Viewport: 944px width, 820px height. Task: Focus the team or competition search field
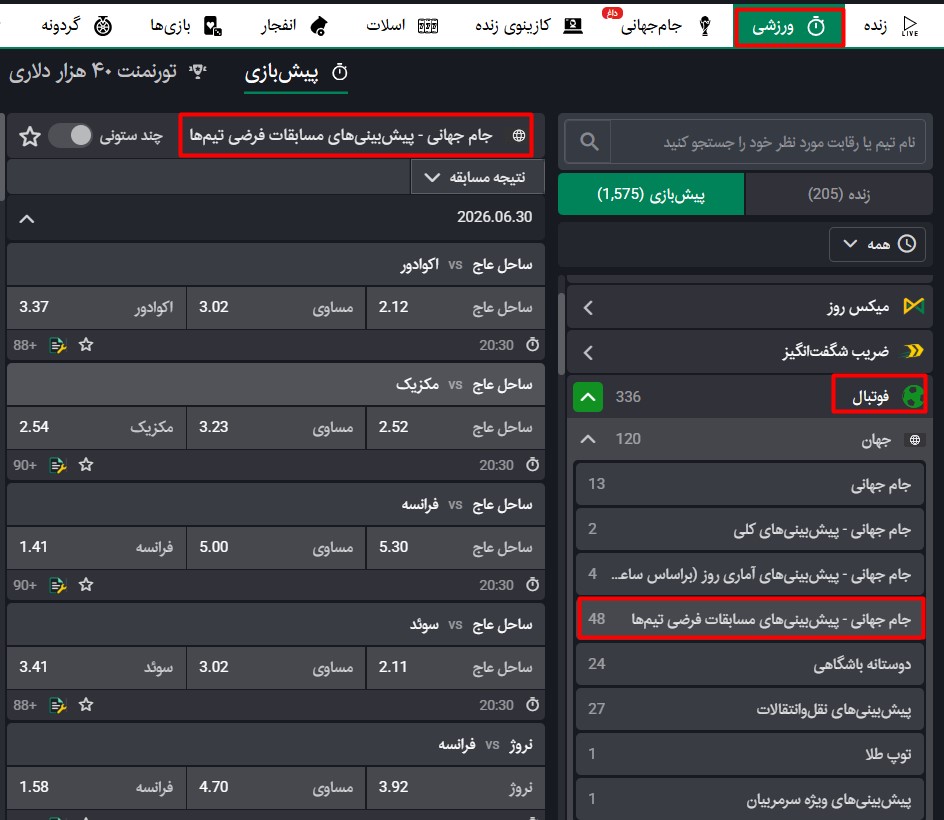pyautogui.click(x=768, y=142)
